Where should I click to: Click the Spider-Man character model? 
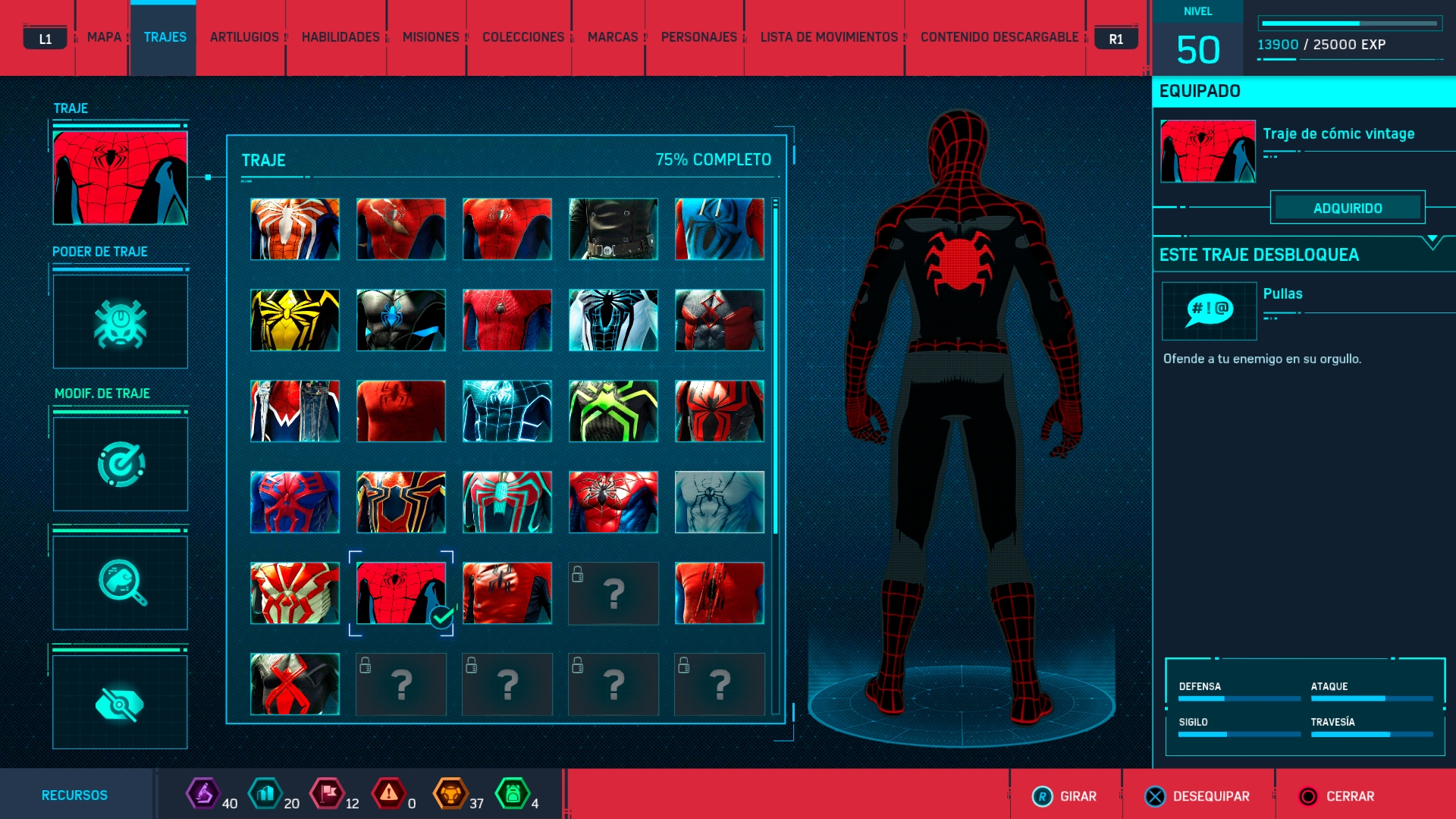[x=962, y=417]
